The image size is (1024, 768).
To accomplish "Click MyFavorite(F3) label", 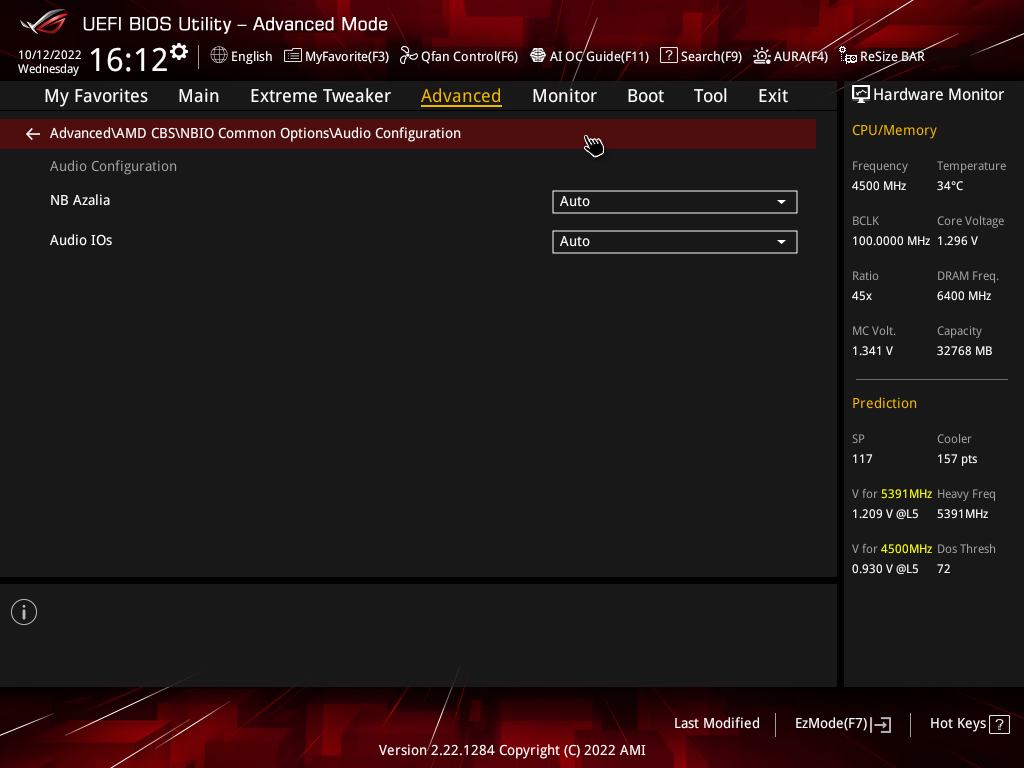I will [x=347, y=57].
